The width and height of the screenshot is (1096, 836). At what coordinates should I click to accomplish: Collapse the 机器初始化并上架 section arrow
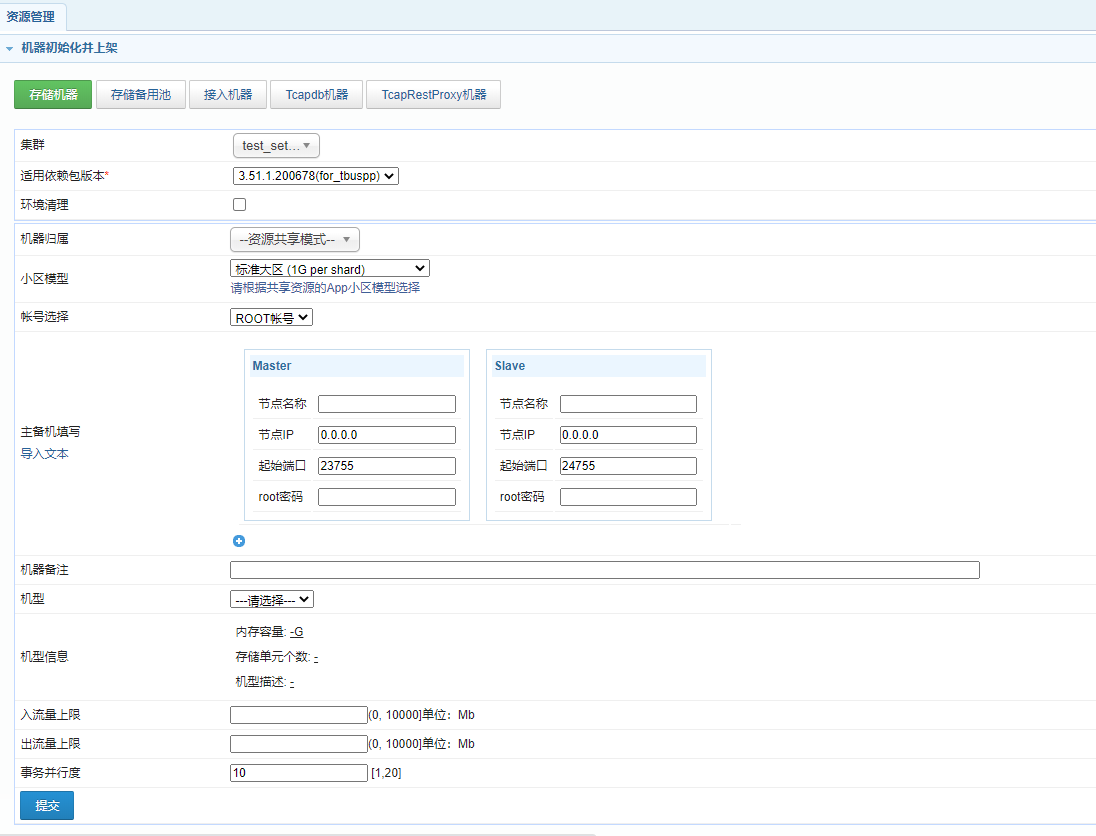click(x=9, y=48)
